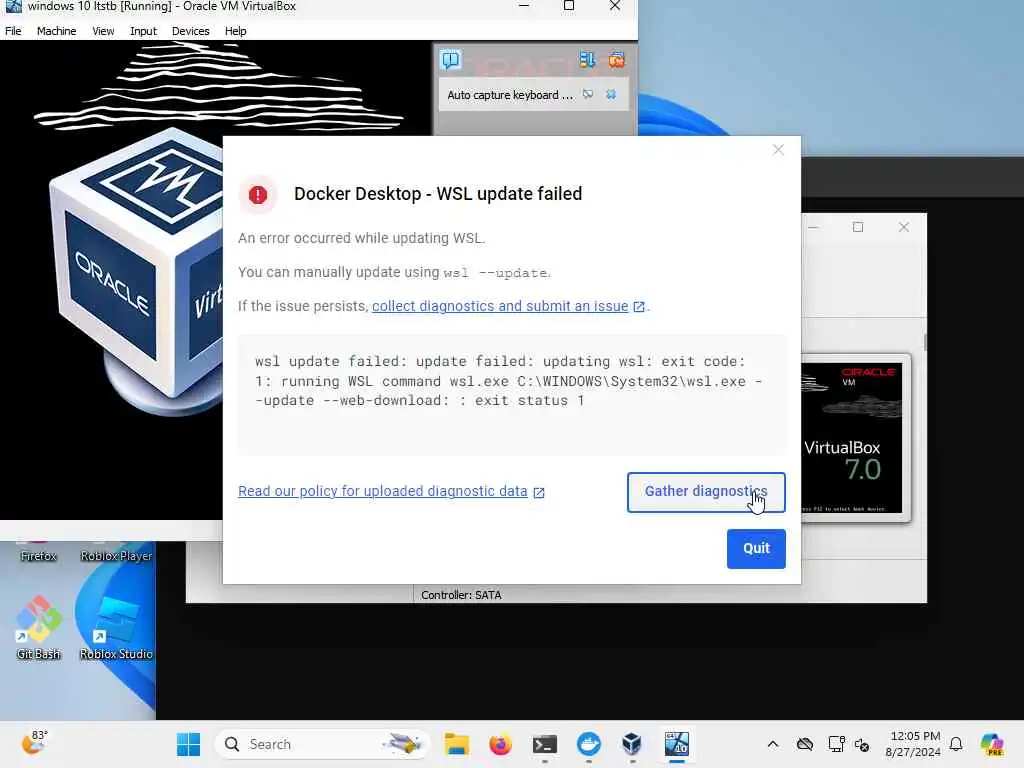Screen dimensions: 1024x768
Task: Open the Devices menu in VirtualBox
Action: pyautogui.click(x=190, y=31)
